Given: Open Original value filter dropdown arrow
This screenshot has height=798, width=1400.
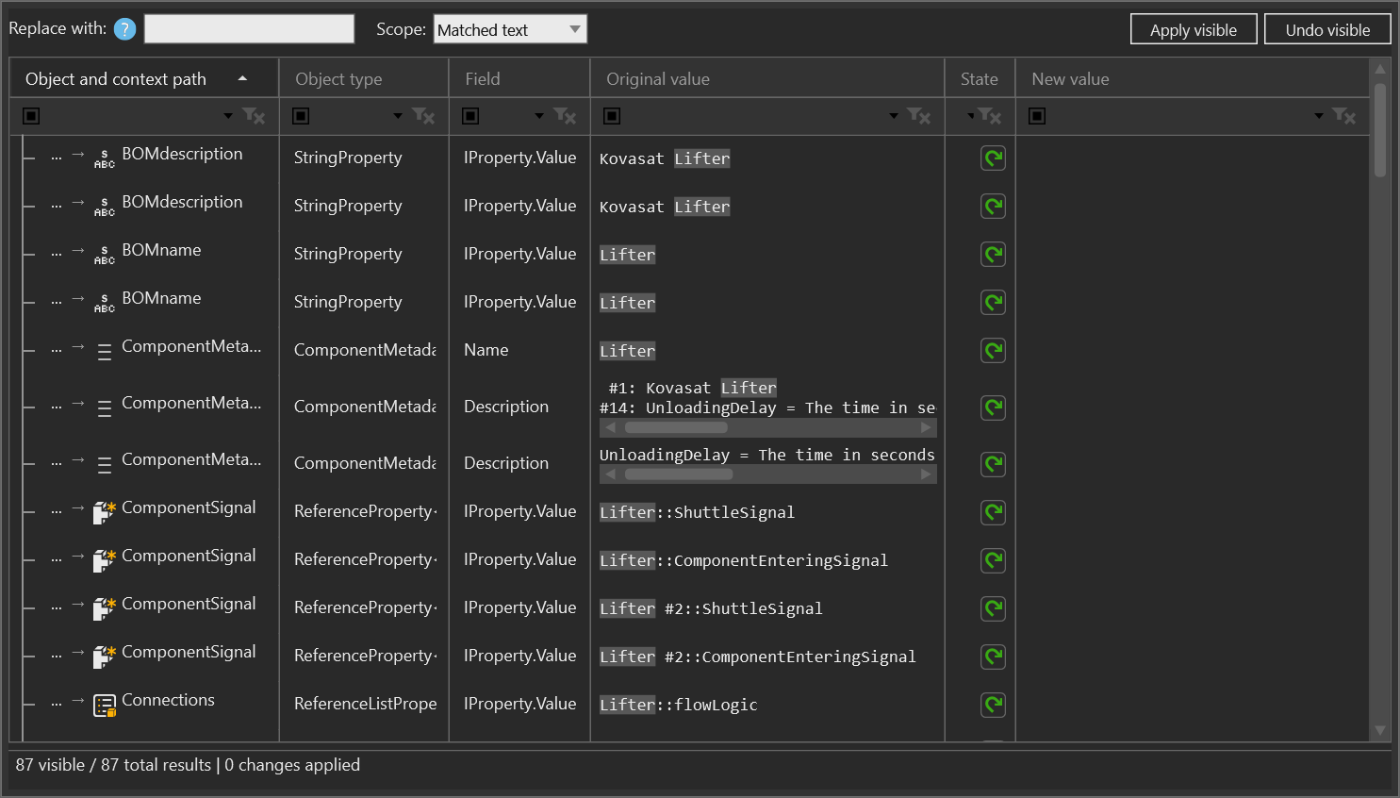Looking at the screenshot, I should tap(894, 117).
